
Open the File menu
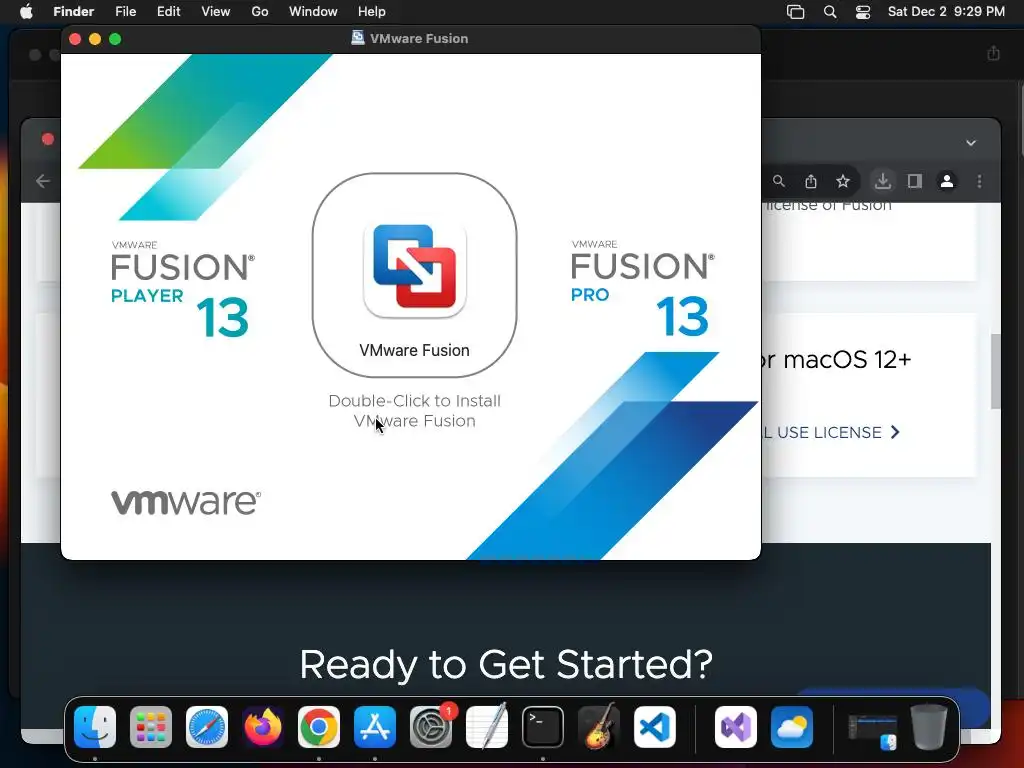pos(125,12)
